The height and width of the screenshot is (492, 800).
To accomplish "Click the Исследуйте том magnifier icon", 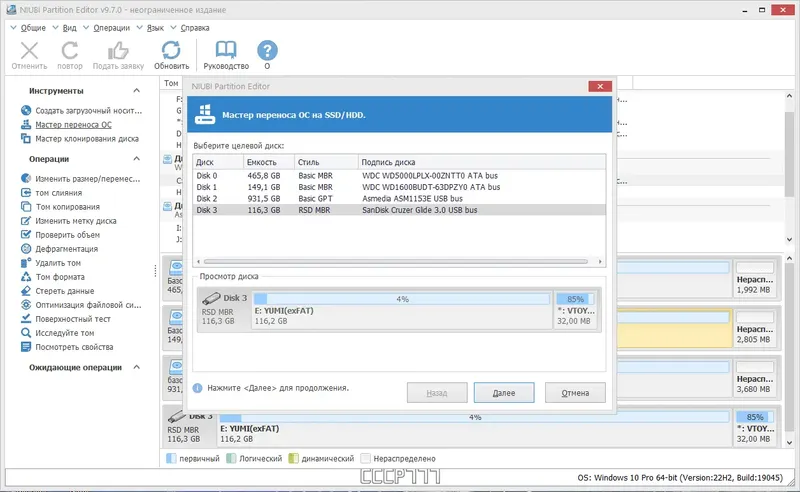I will [26, 333].
